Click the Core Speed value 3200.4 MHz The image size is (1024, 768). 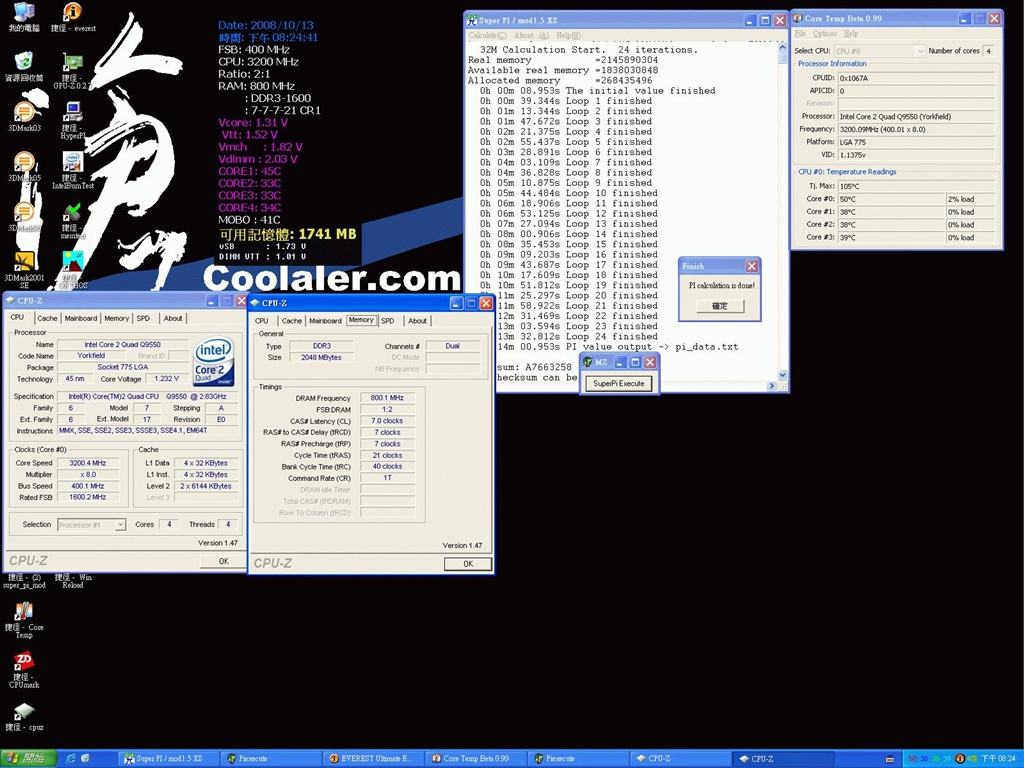(88, 463)
